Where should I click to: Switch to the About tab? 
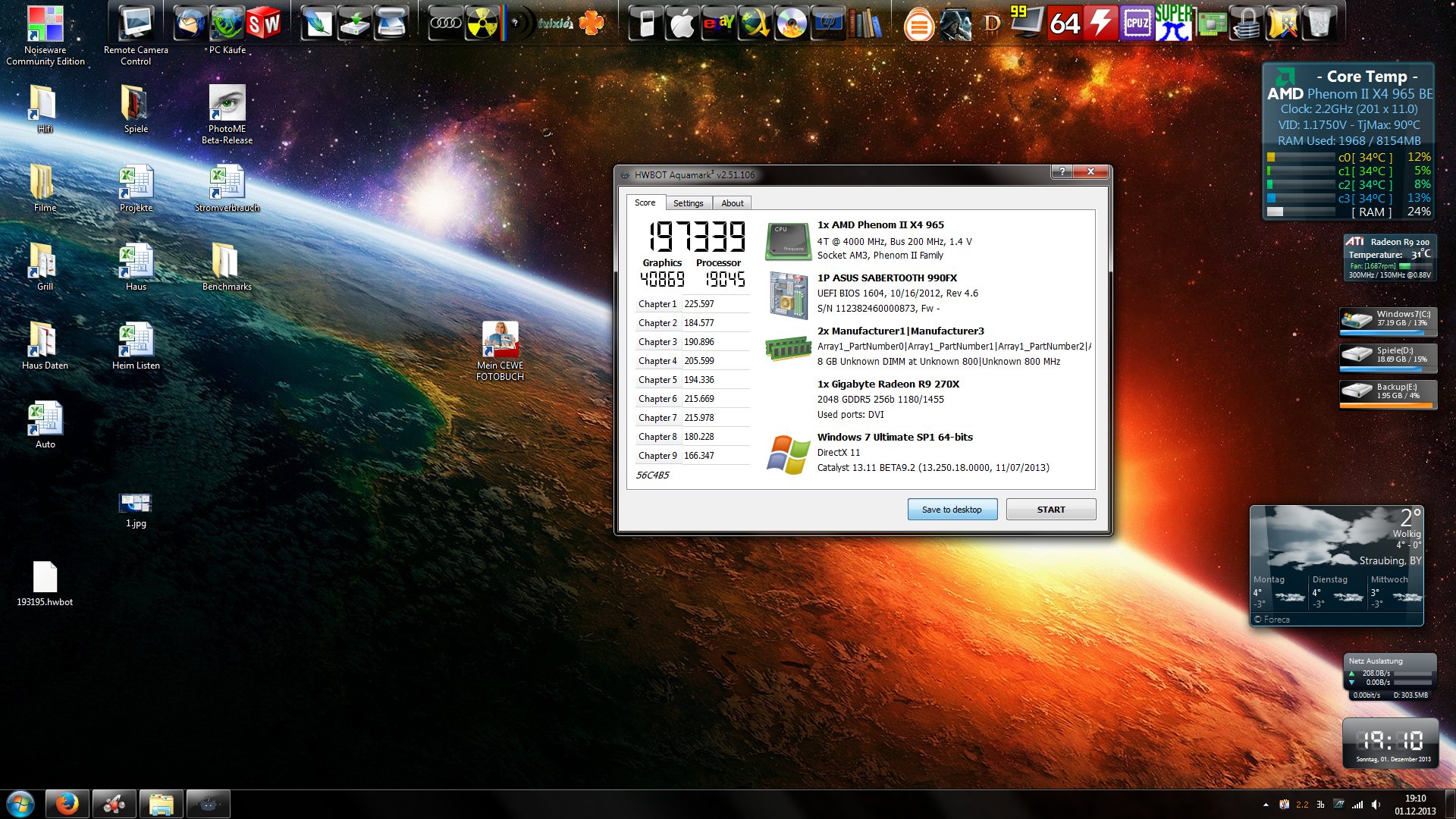pos(733,203)
